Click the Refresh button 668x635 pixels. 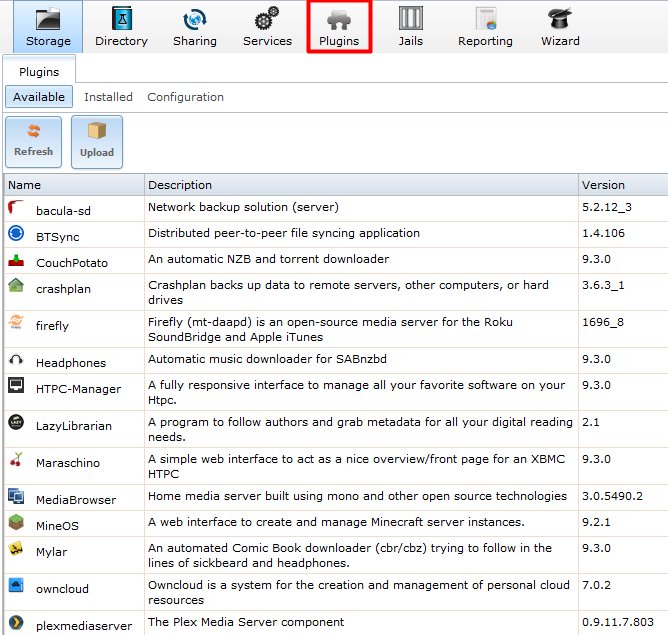(33, 139)
